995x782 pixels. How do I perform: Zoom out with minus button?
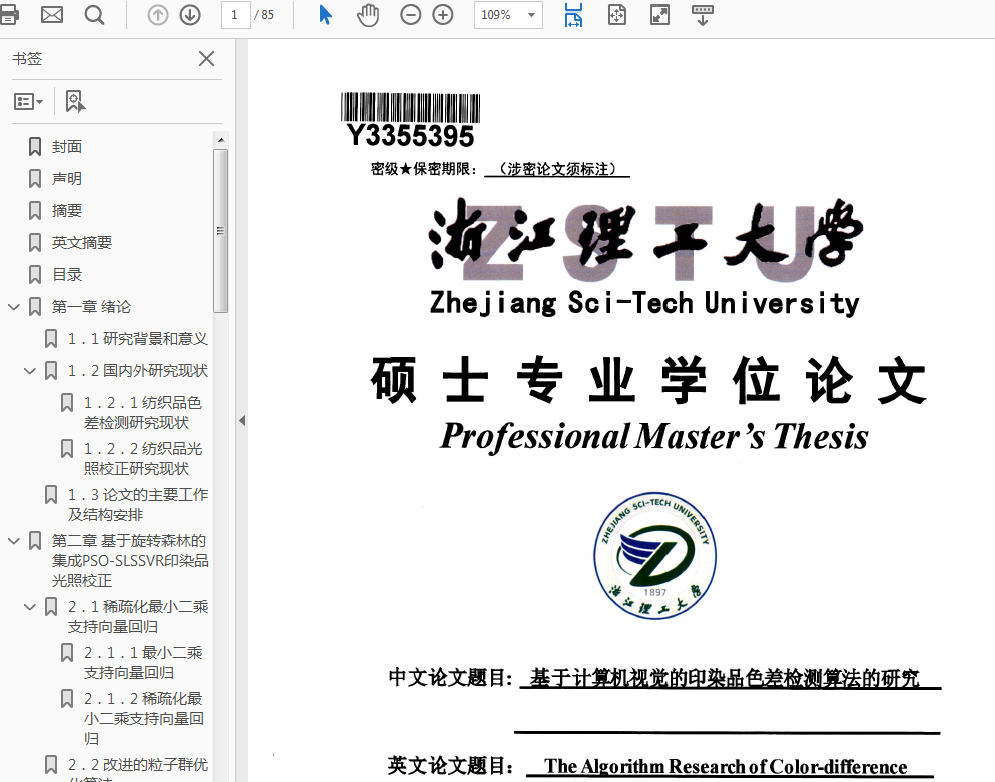[x=411, y=15]
